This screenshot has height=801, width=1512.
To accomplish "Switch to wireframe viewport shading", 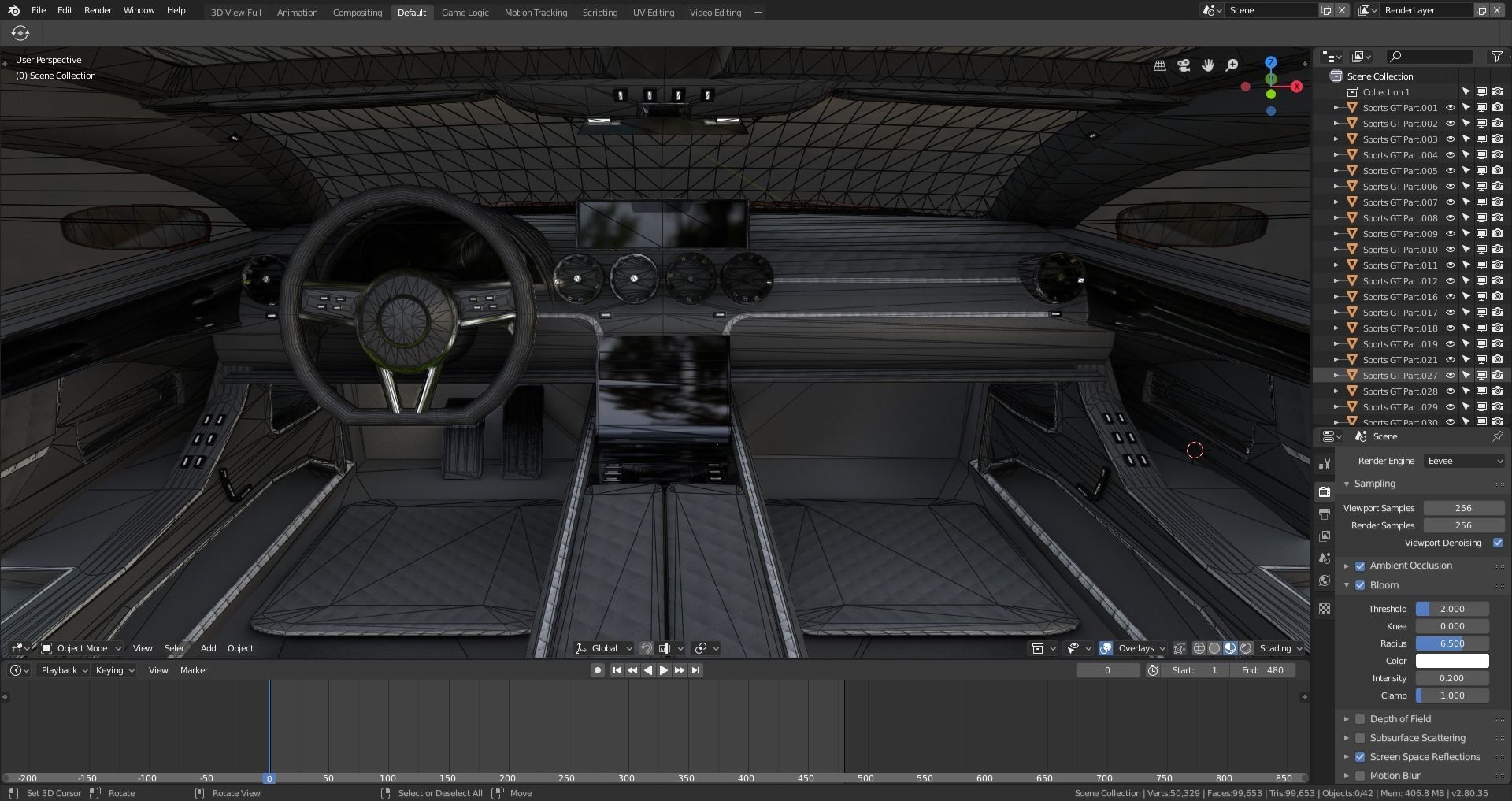I will pyautogui.click(x=1199, y=648).
